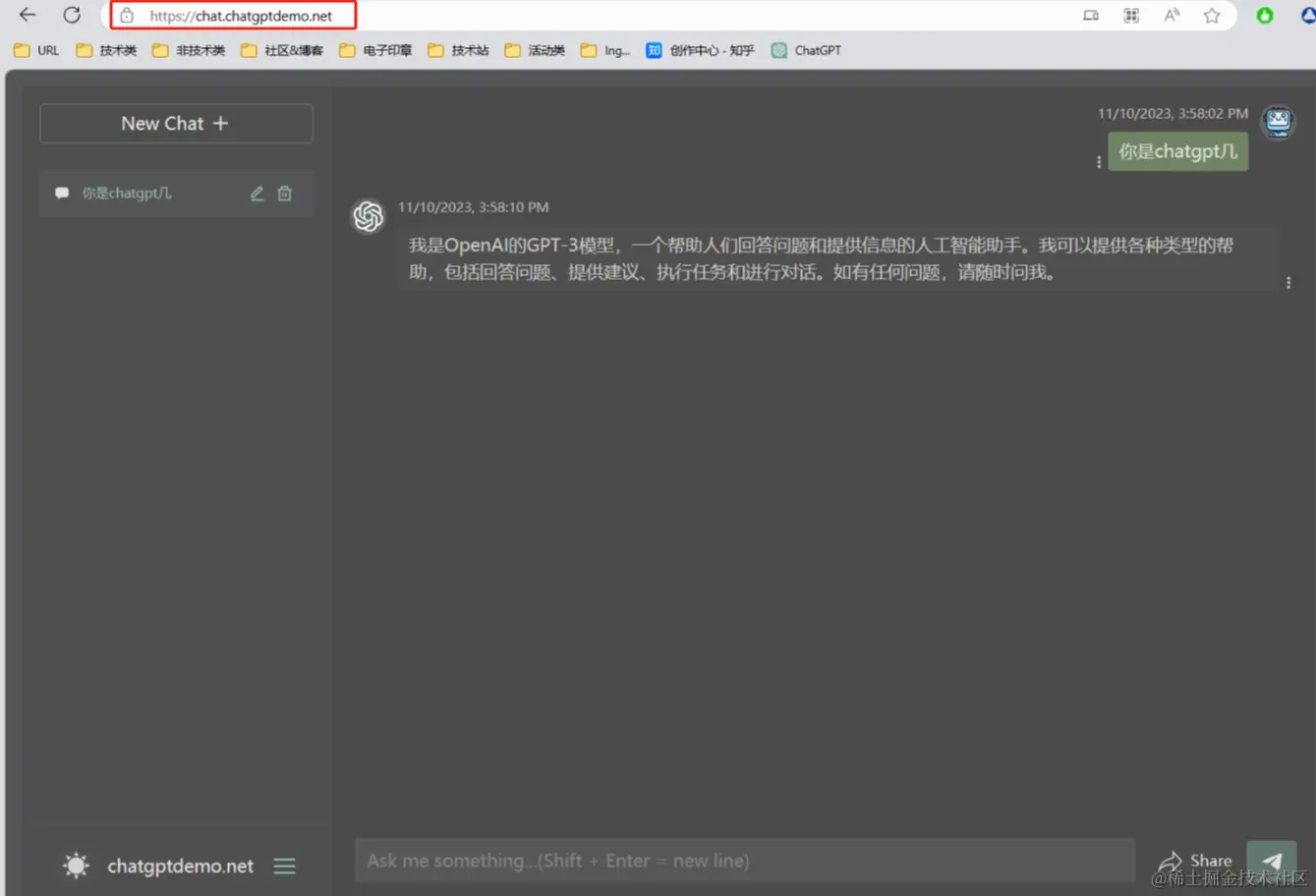This screenshot has height=896, width=1316.
Task: Open the 电子印章 bookmarks folder
Action: pos(375,50)
